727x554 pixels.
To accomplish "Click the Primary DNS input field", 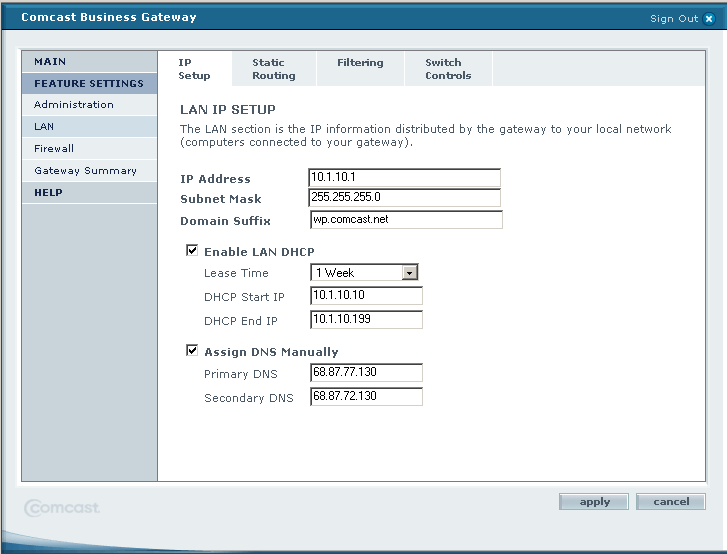I will pyautogui.click(x=366, y=372).
